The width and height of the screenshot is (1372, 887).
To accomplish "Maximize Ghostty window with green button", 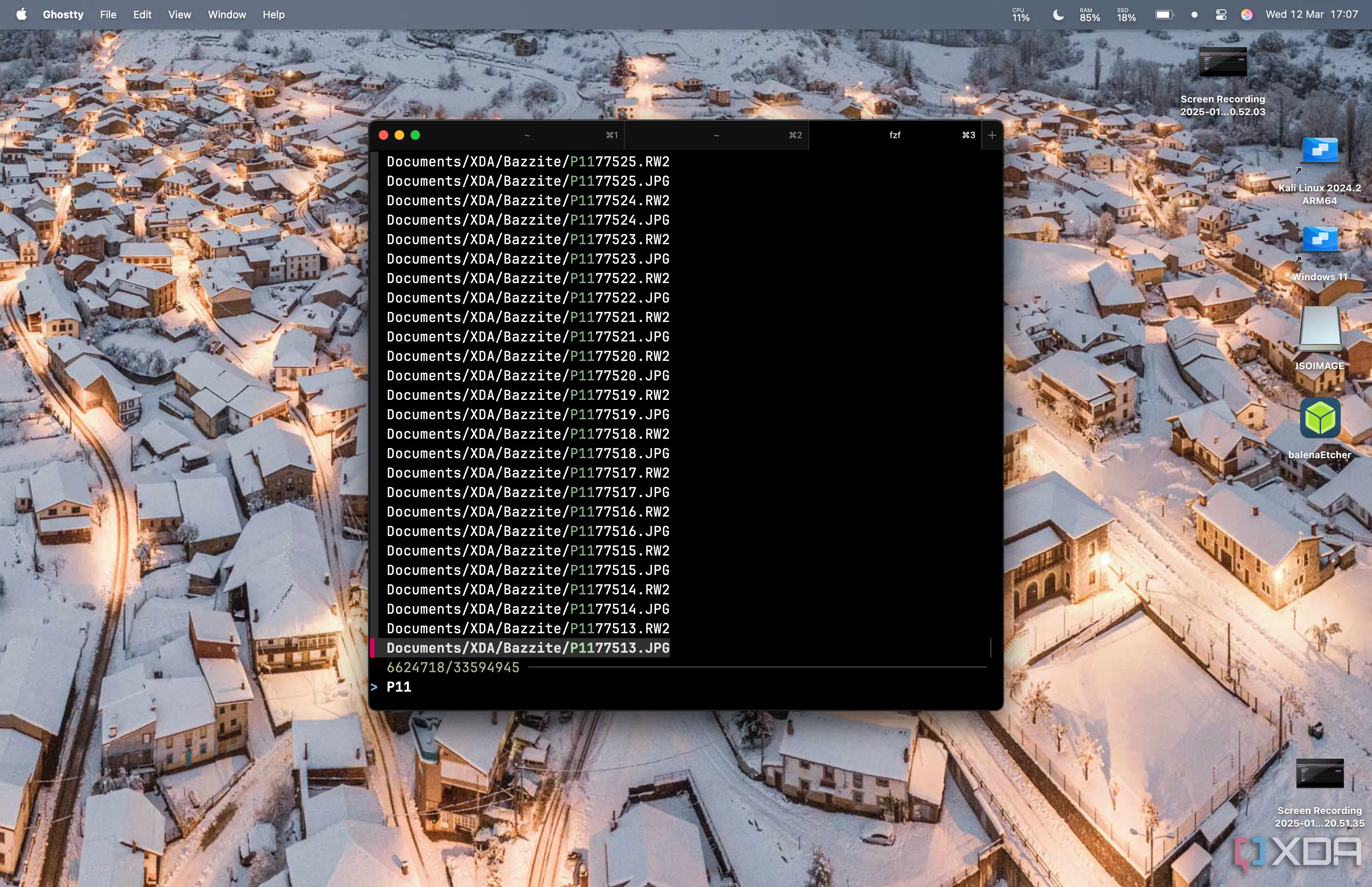I will 416,135.
